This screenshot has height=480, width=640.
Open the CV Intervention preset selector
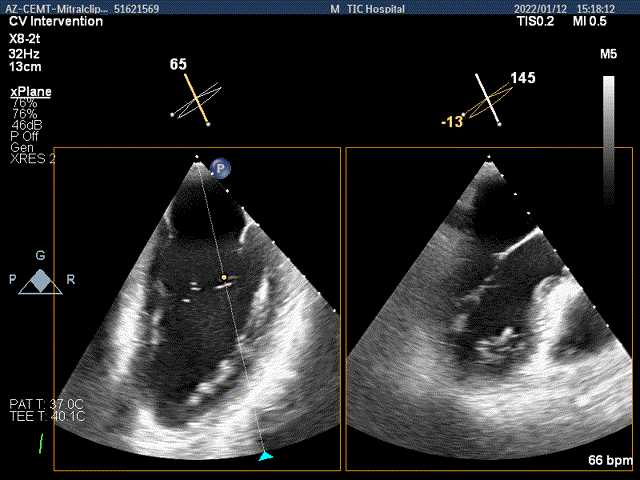[x=56, y=21]
